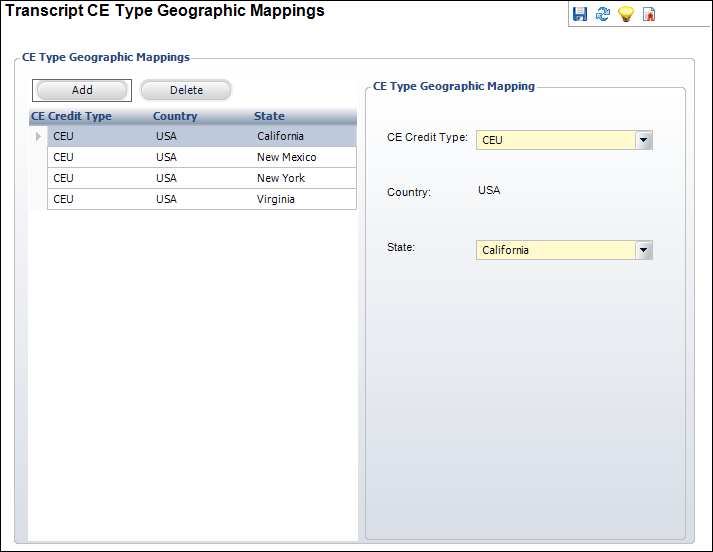The height and width of the screenshot is (552, 713).
Task: Sort by CE Credit Type column header
Action: pyautogui.click(x=71, y=116)
